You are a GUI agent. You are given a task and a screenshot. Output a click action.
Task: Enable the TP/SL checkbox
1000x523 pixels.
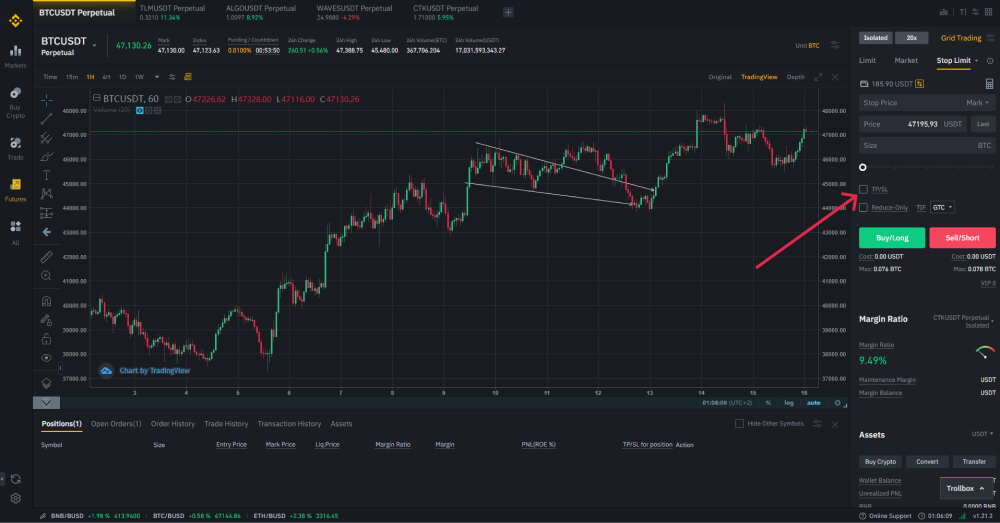pos(864,189)
